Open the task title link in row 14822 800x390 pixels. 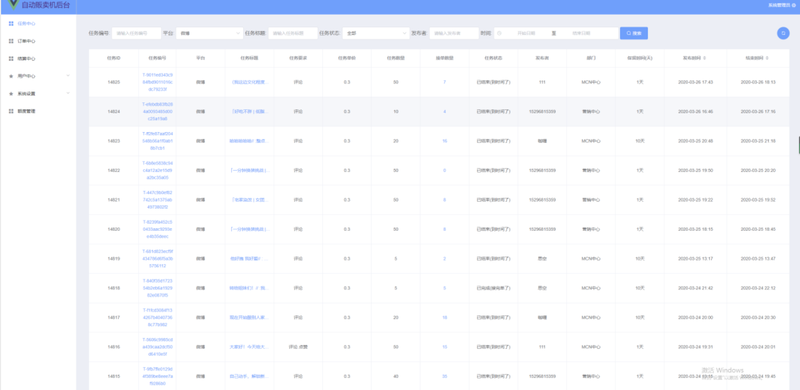(x=249, y=170)
